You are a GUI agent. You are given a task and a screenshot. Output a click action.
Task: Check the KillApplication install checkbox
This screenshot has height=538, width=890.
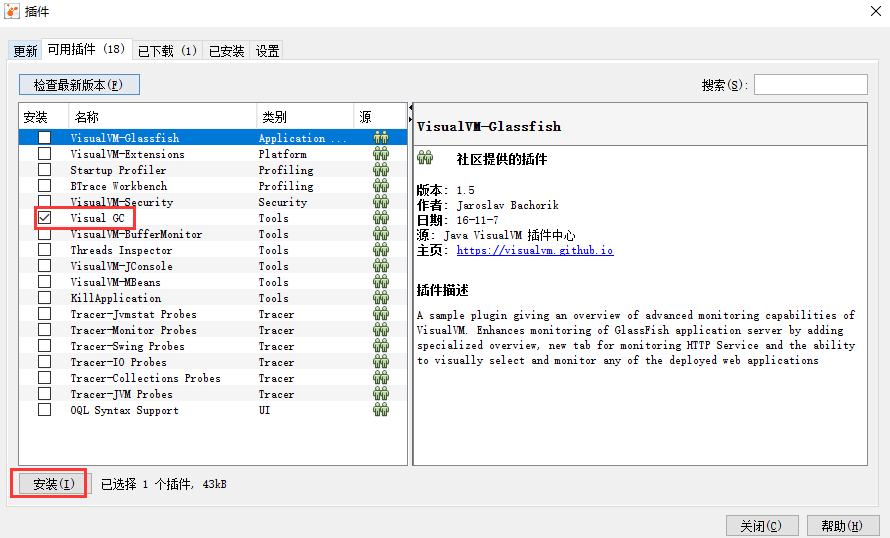(x=44, y=297)
